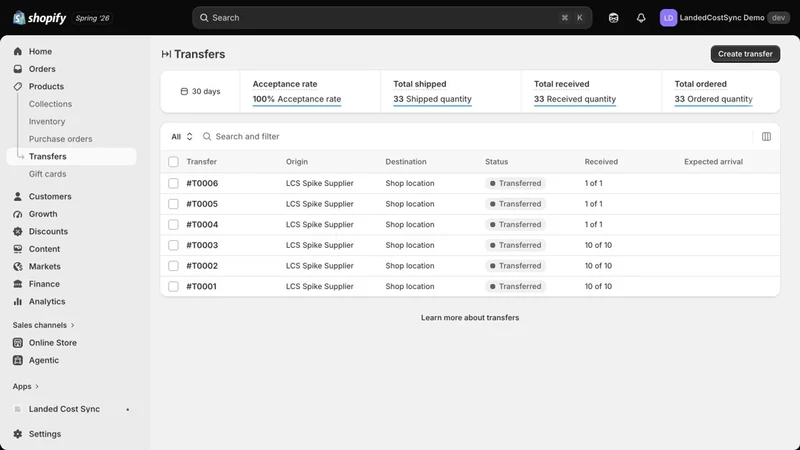Click the Destination column header
The image size is (800, 450).
coord(406,162)
